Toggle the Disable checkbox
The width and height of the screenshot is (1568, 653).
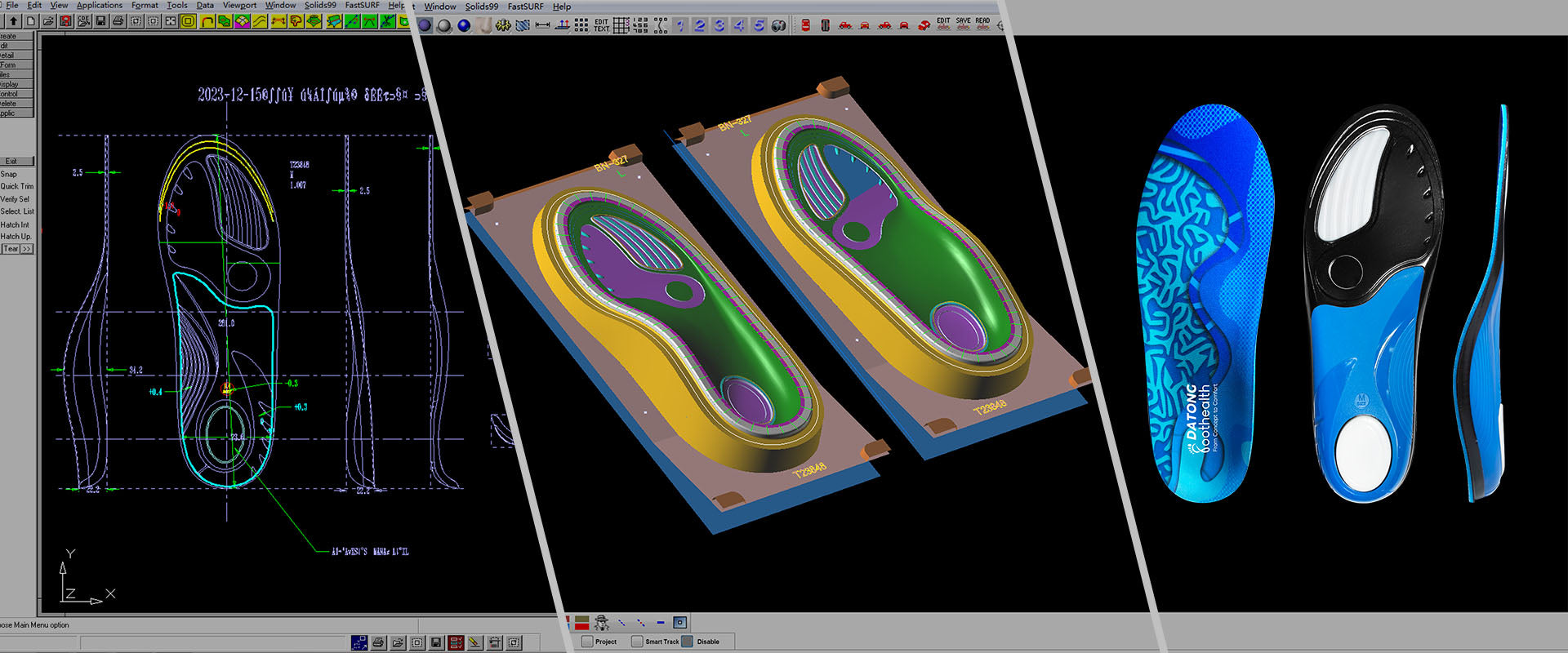688,642
